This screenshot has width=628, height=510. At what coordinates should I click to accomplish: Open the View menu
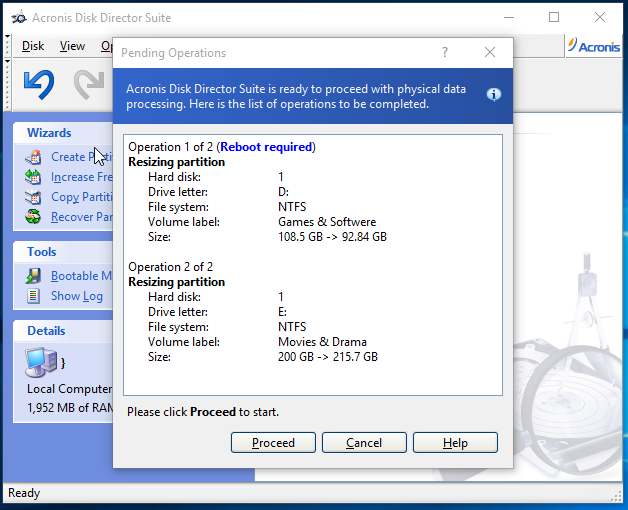coord(72,46)
